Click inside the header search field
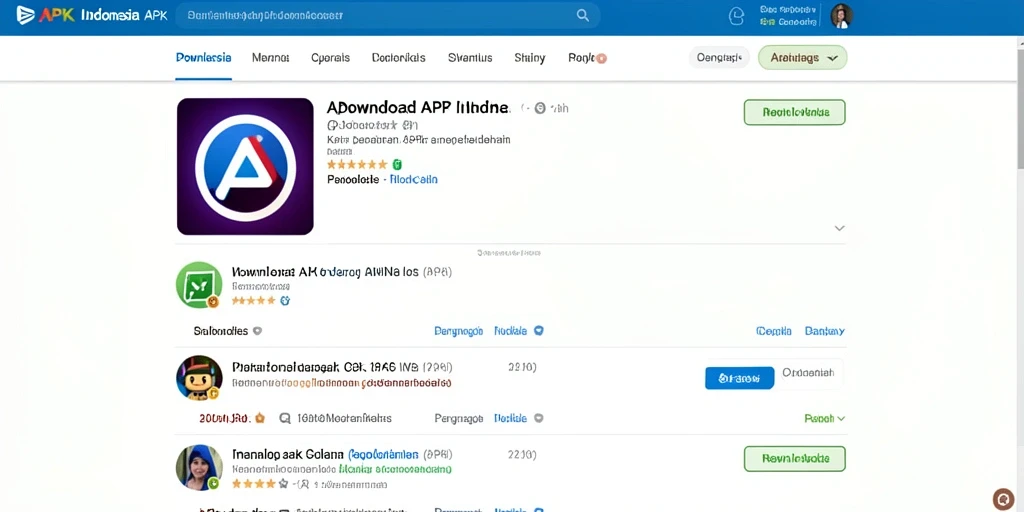Image resolution: width=1024 pixels, height=512 pixels. (x=388, y=15)
